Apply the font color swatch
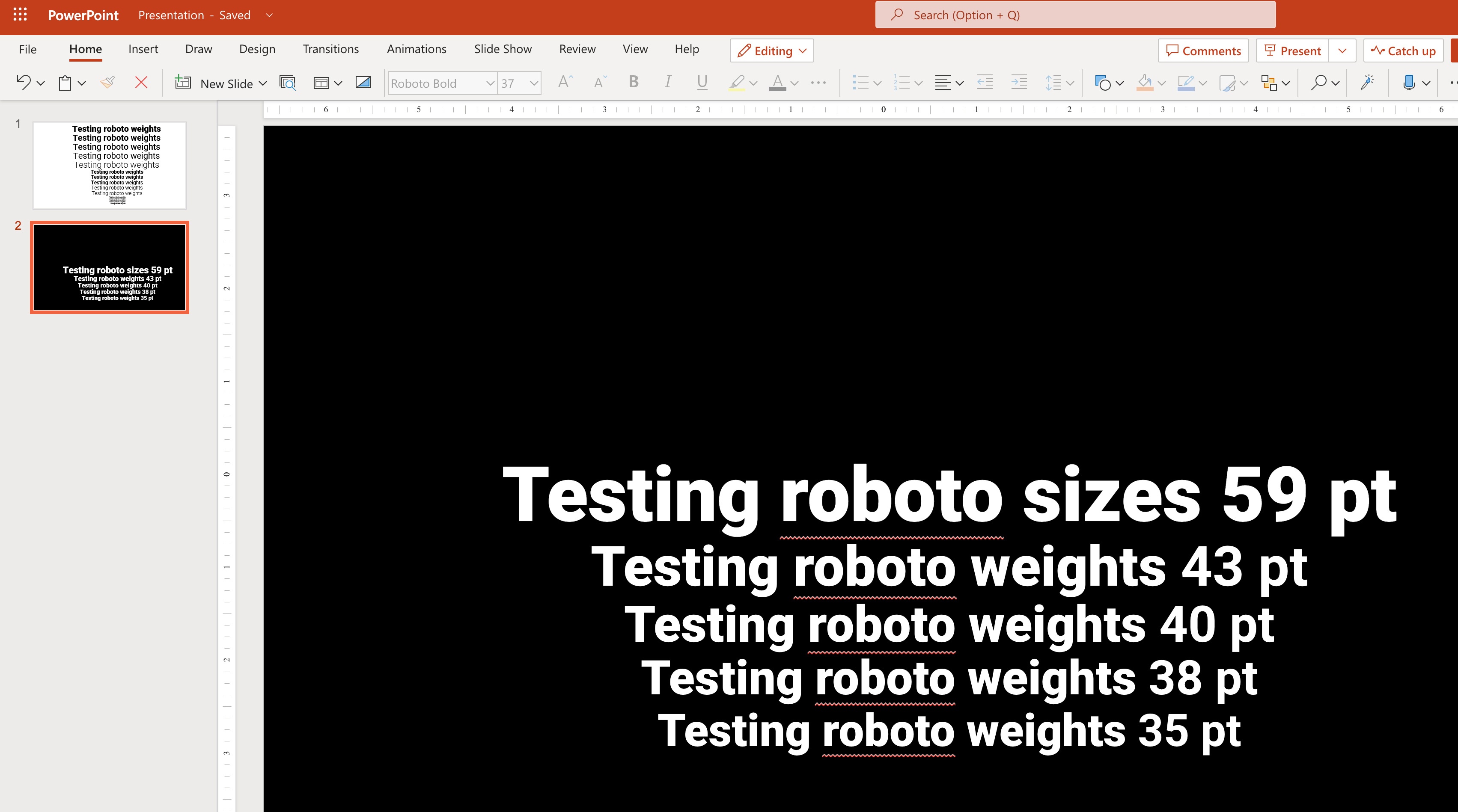The width and height of the screenshot is (1458, 812). click(x=778, y=83)
